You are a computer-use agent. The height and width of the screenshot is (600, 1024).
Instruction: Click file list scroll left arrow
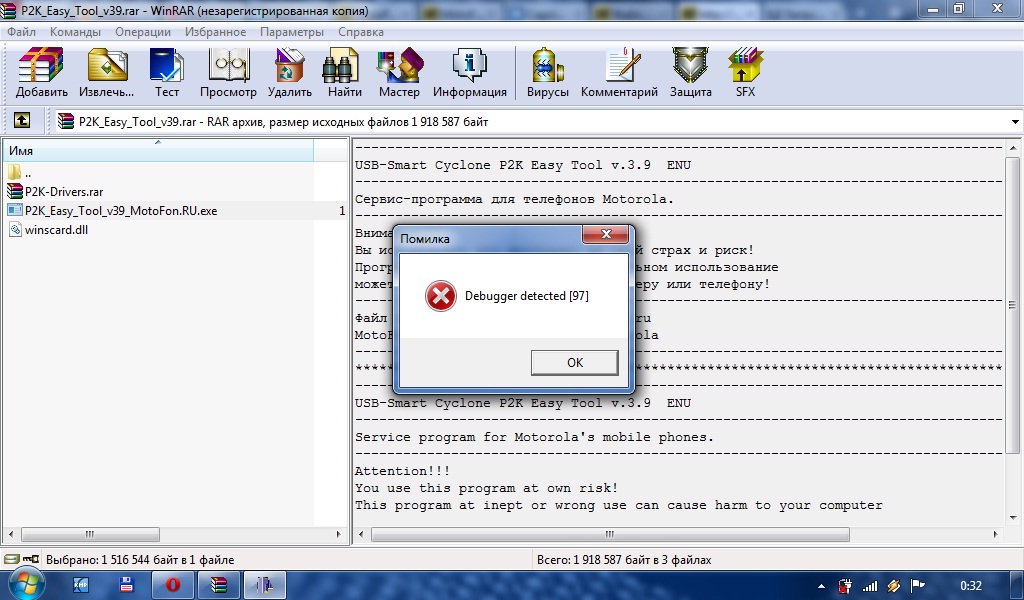(x=11, y=534)
